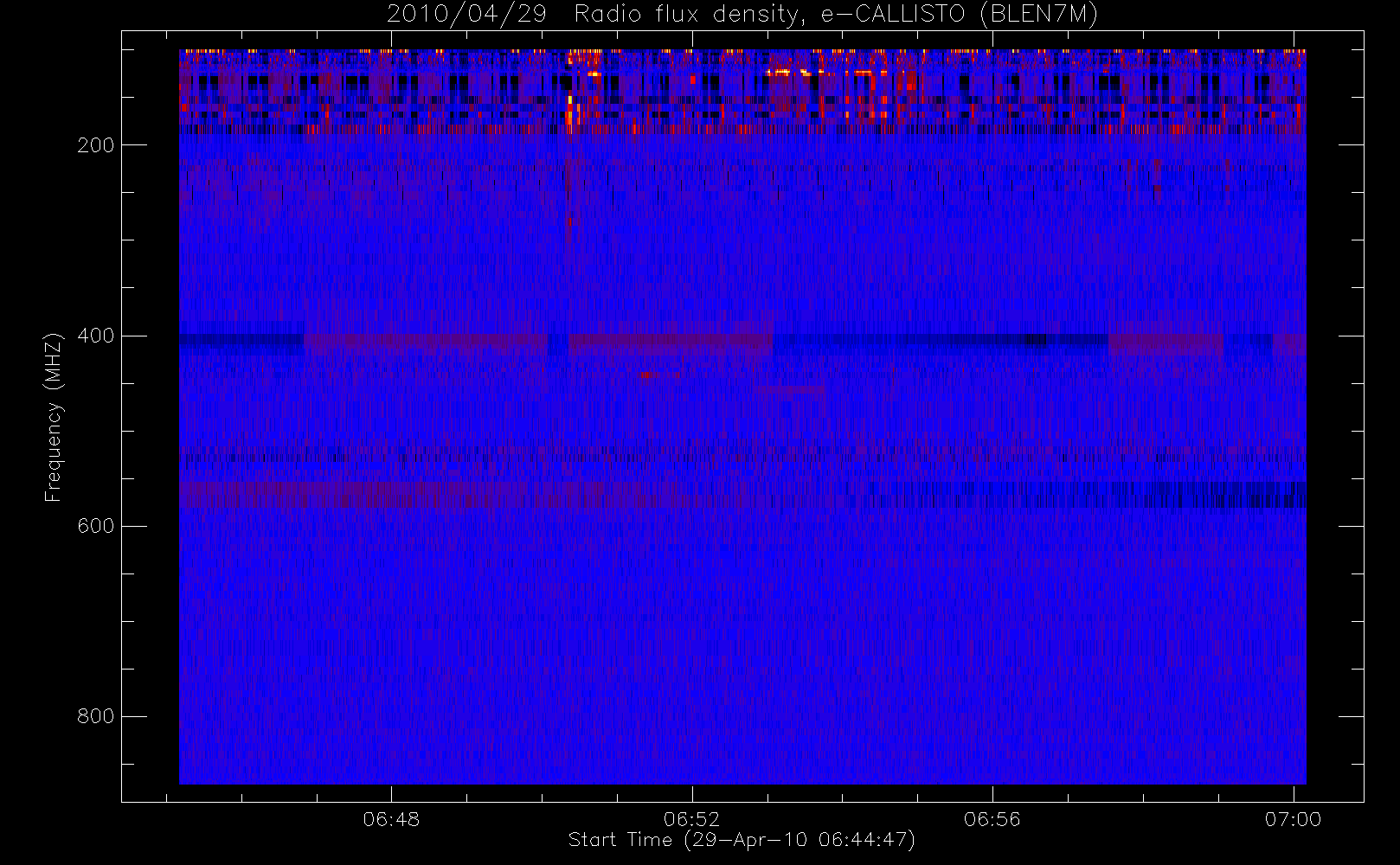Screen dimensions: 1400x865
Task: Click the small red spot below 400 MHz
Action: 645,375
